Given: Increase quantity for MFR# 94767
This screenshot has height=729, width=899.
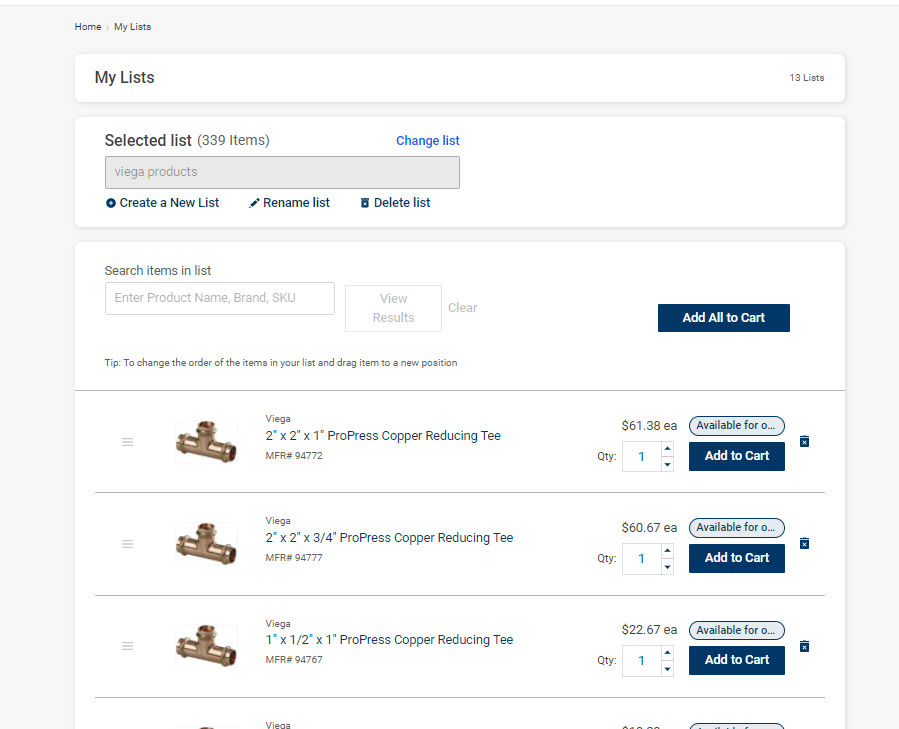Looking at the screenshot, I should pos(667,653).
